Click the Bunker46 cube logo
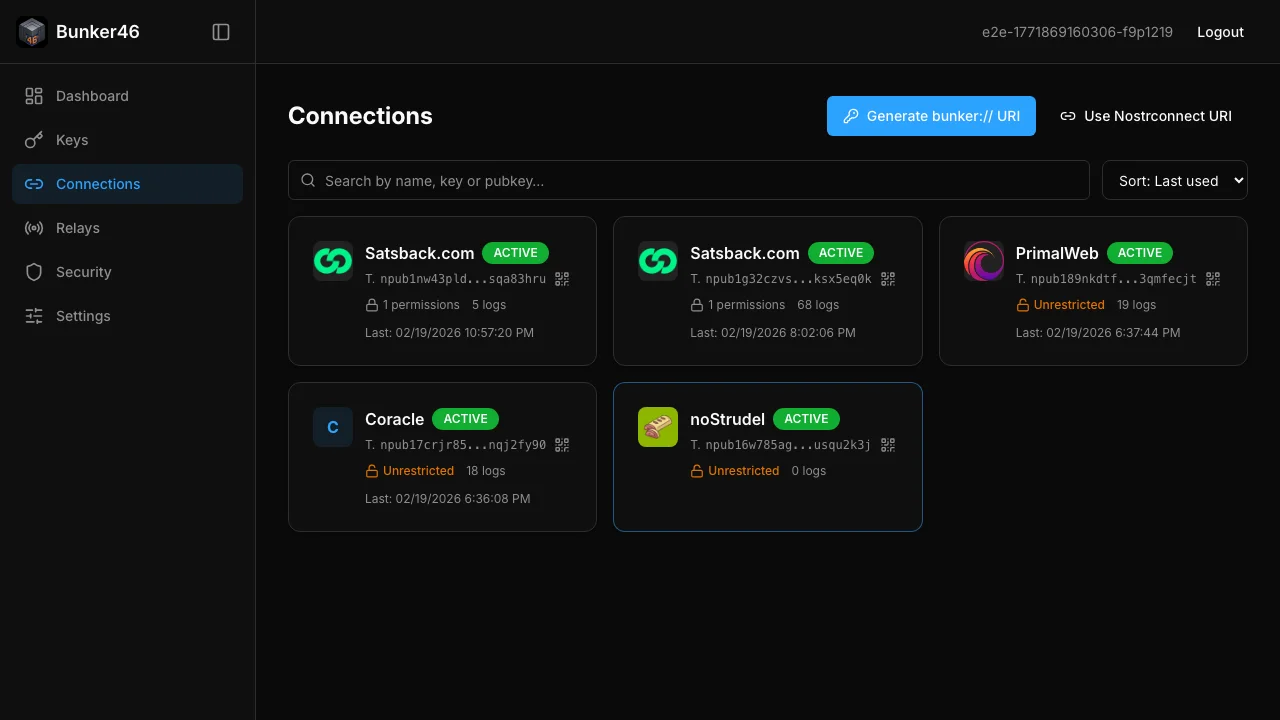Screen dimensions: 1280x720 coord(31,31)
